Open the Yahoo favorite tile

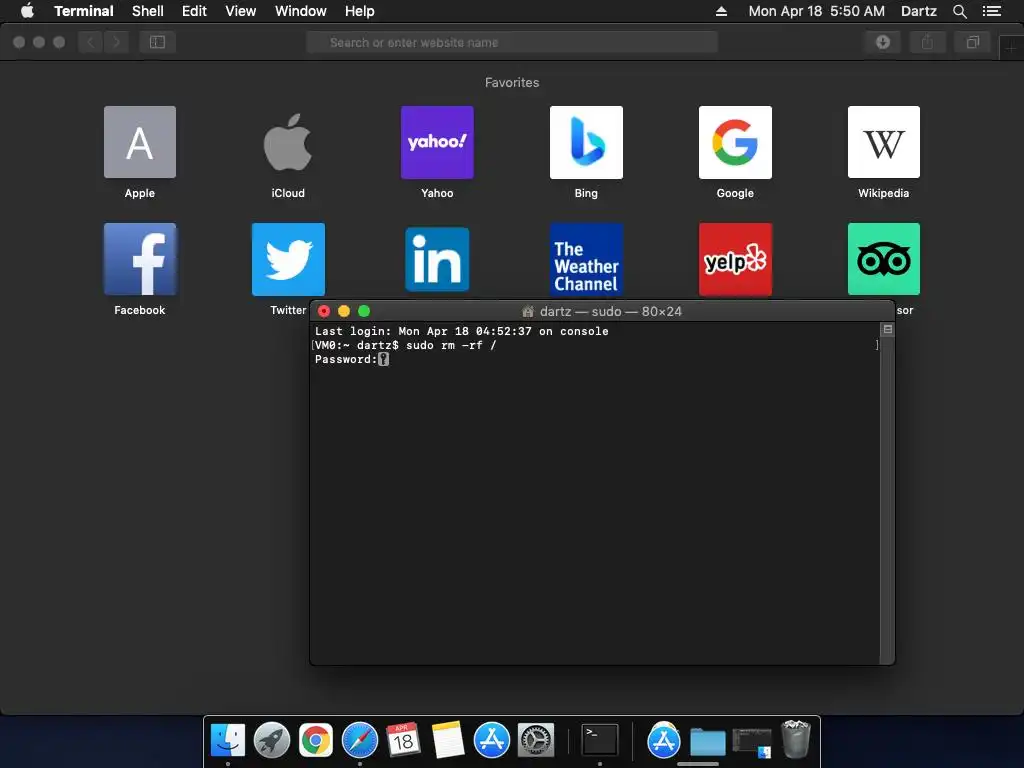tap(437, 142)
